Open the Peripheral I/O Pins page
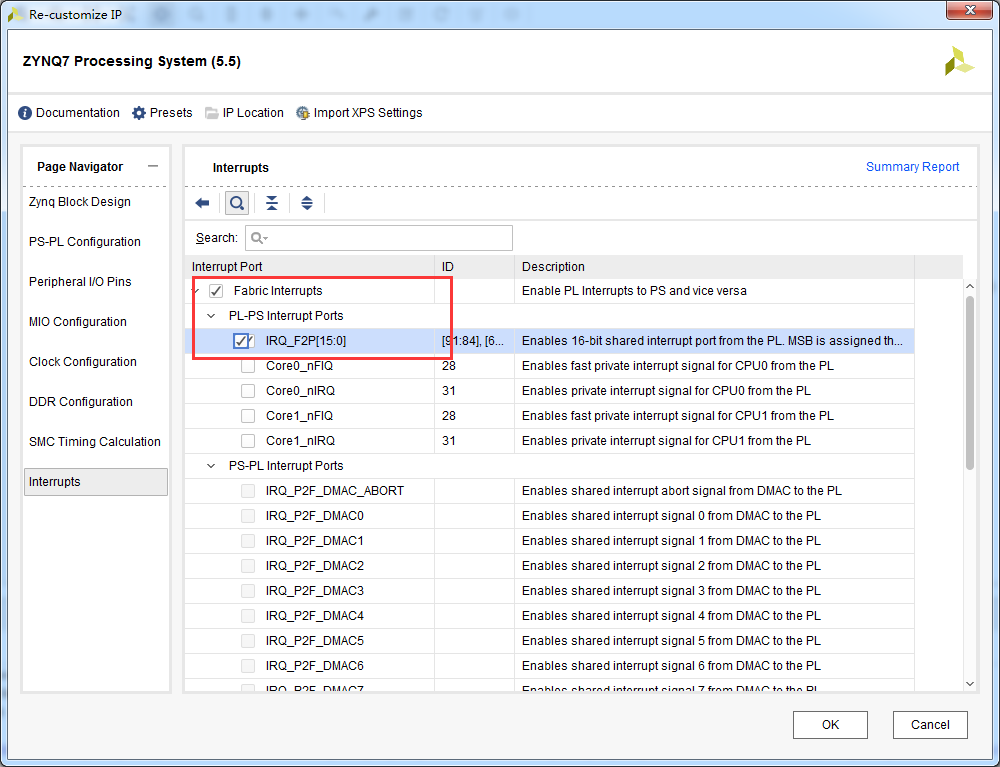 pyautogui.click(x=80, y=282)
